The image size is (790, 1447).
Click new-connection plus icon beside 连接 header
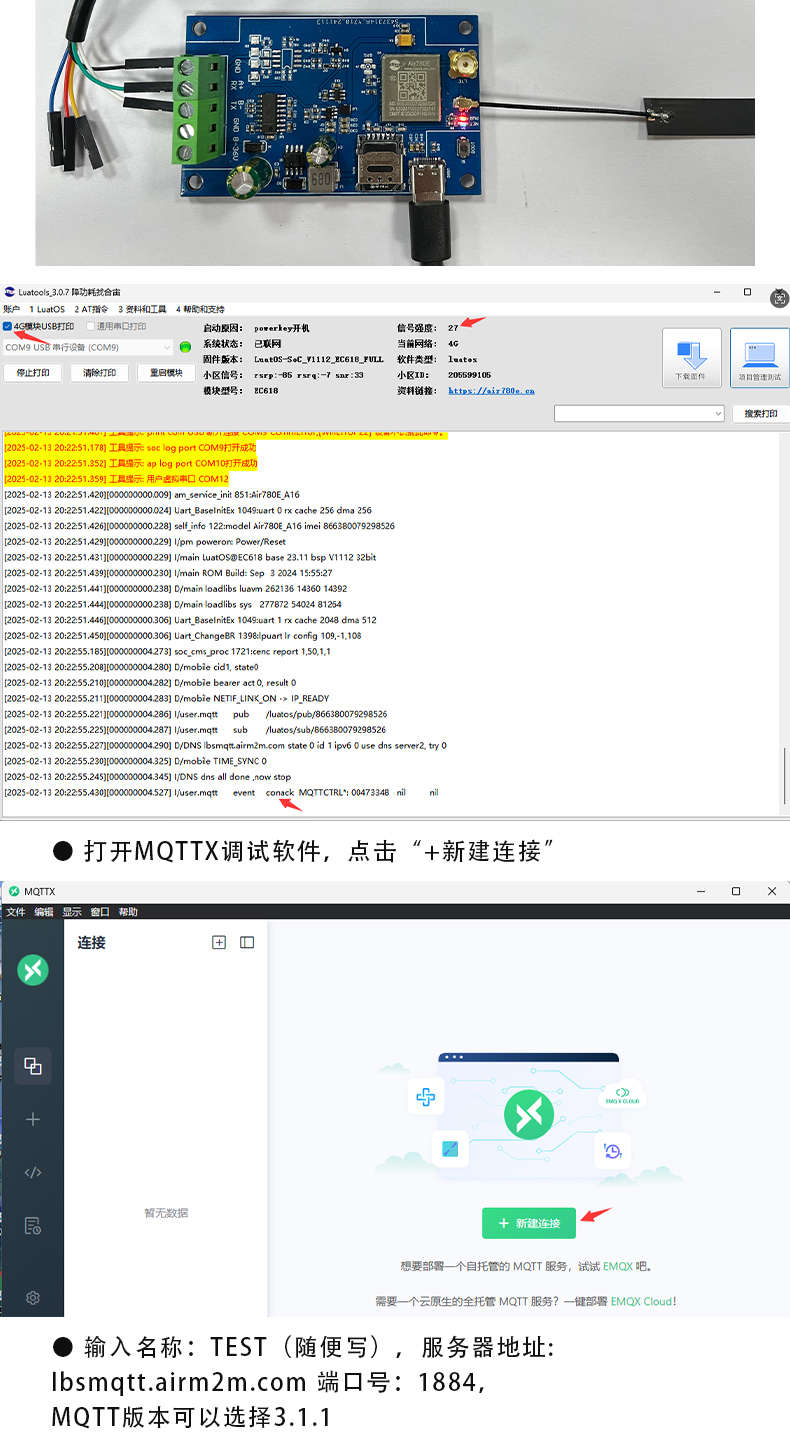[x=219, y=942]
